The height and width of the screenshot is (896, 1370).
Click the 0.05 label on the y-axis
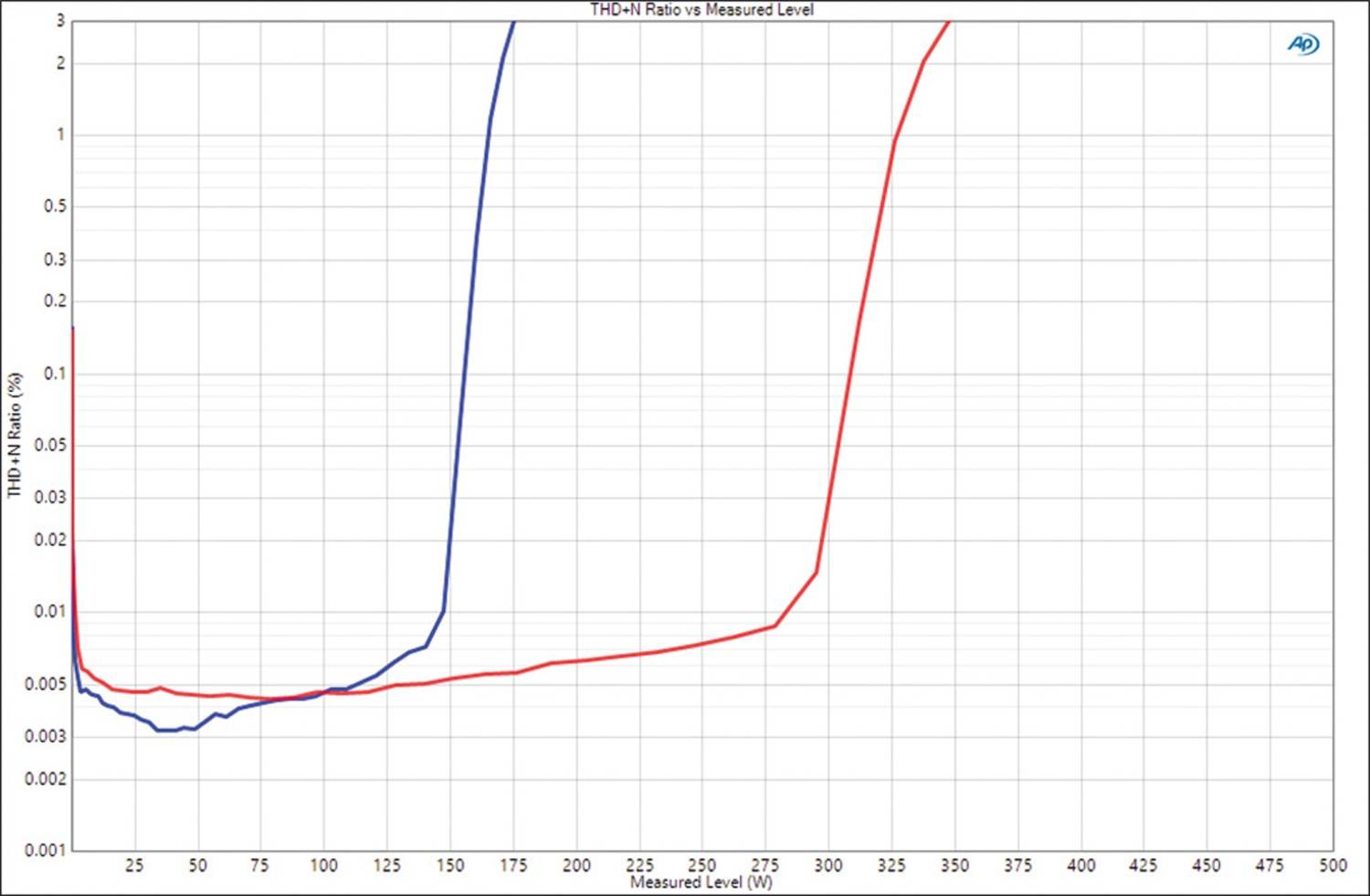[51, 445]
